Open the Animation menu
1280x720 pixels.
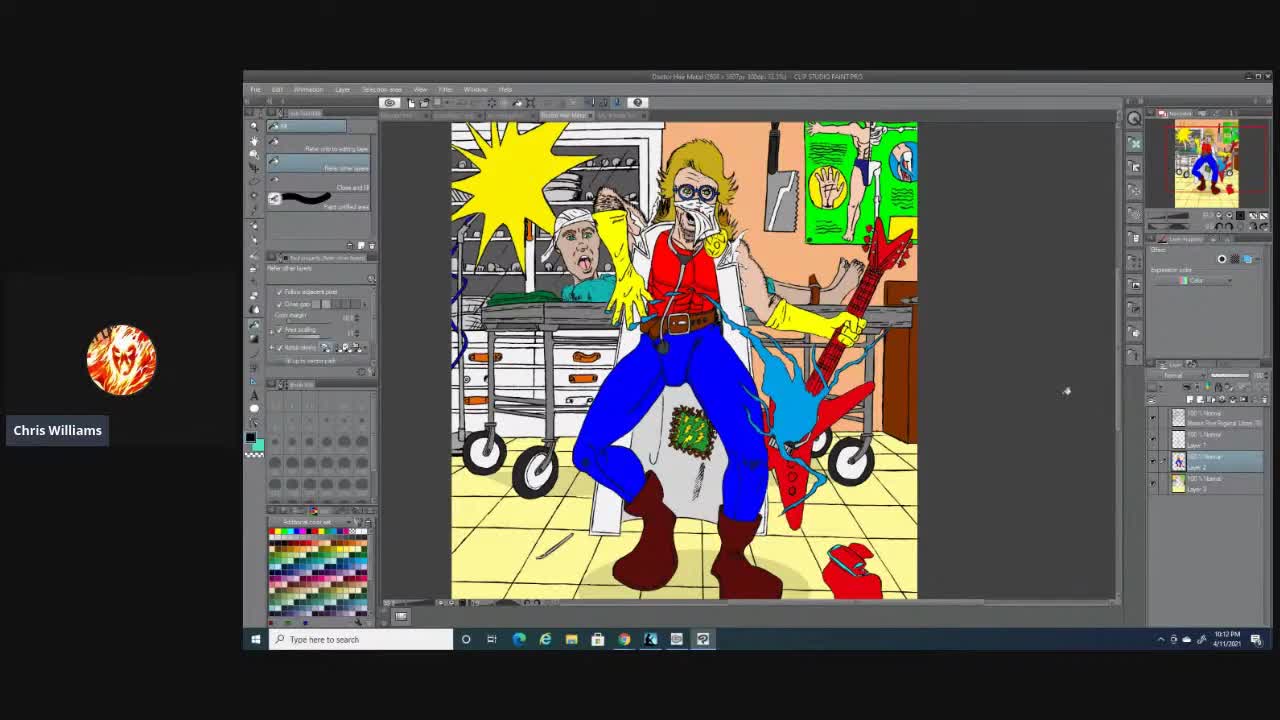pyautogui.click(x=308, y=90)
